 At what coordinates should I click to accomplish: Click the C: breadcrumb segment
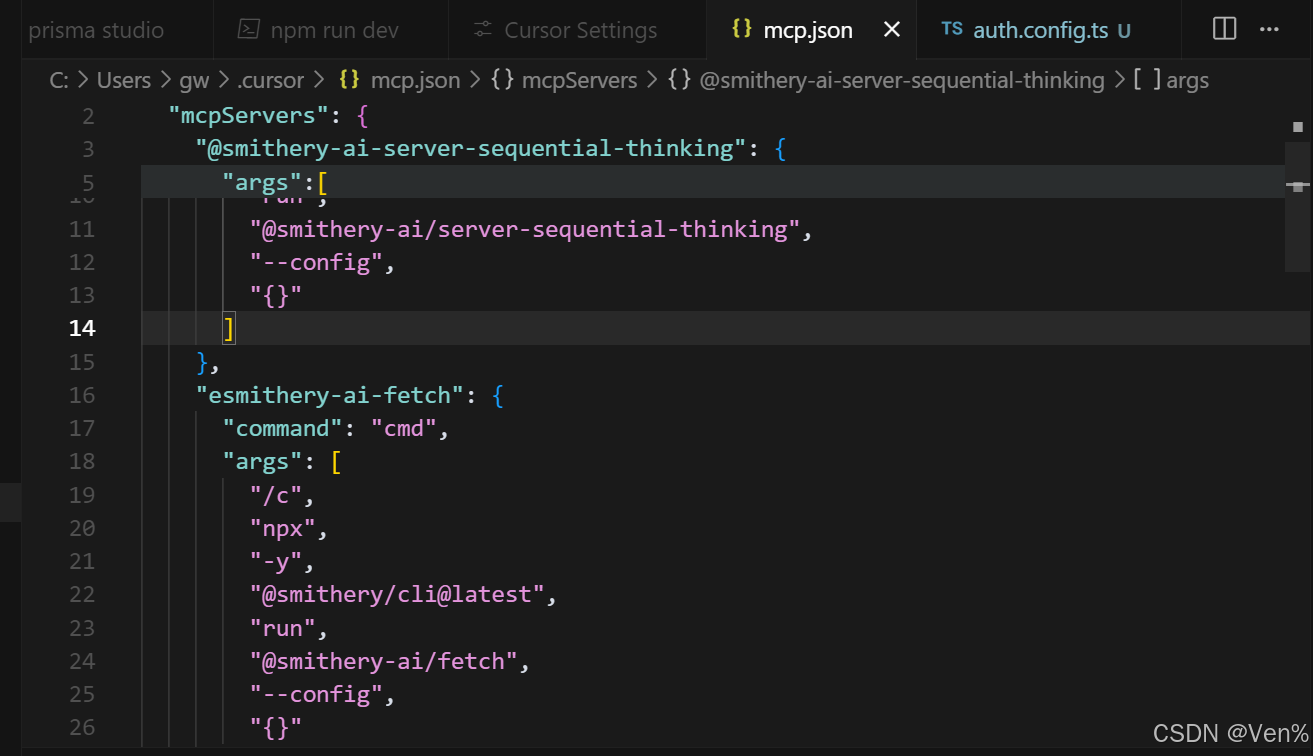coord(58,80)
